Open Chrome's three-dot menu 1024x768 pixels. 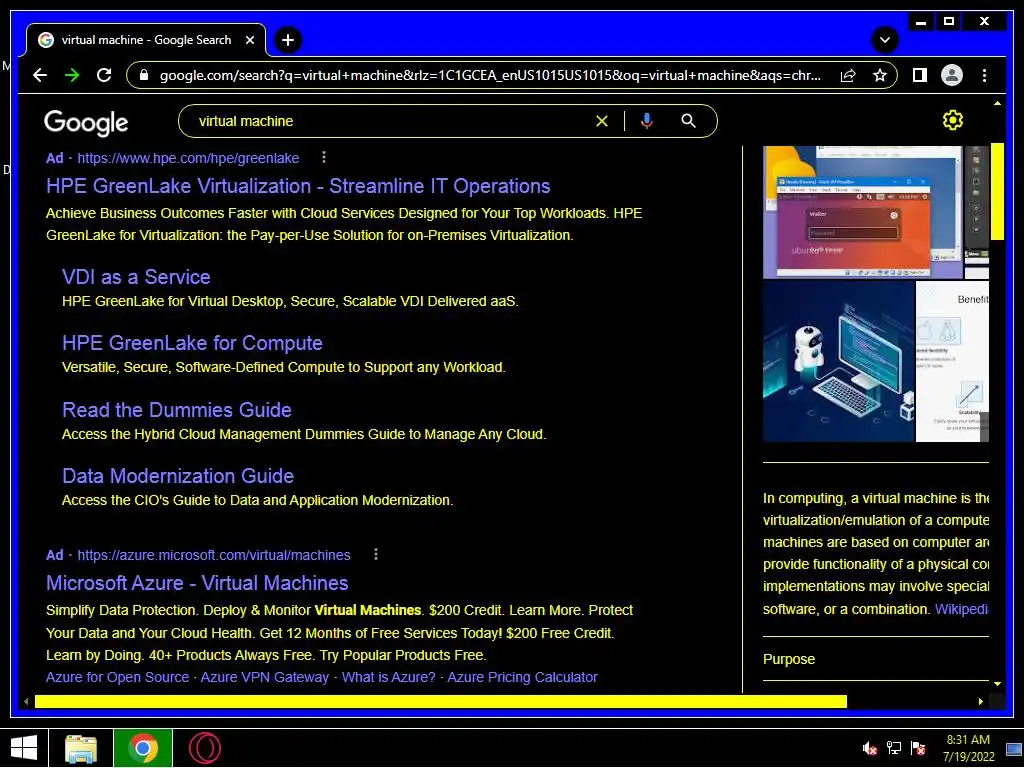pos(984,75)
